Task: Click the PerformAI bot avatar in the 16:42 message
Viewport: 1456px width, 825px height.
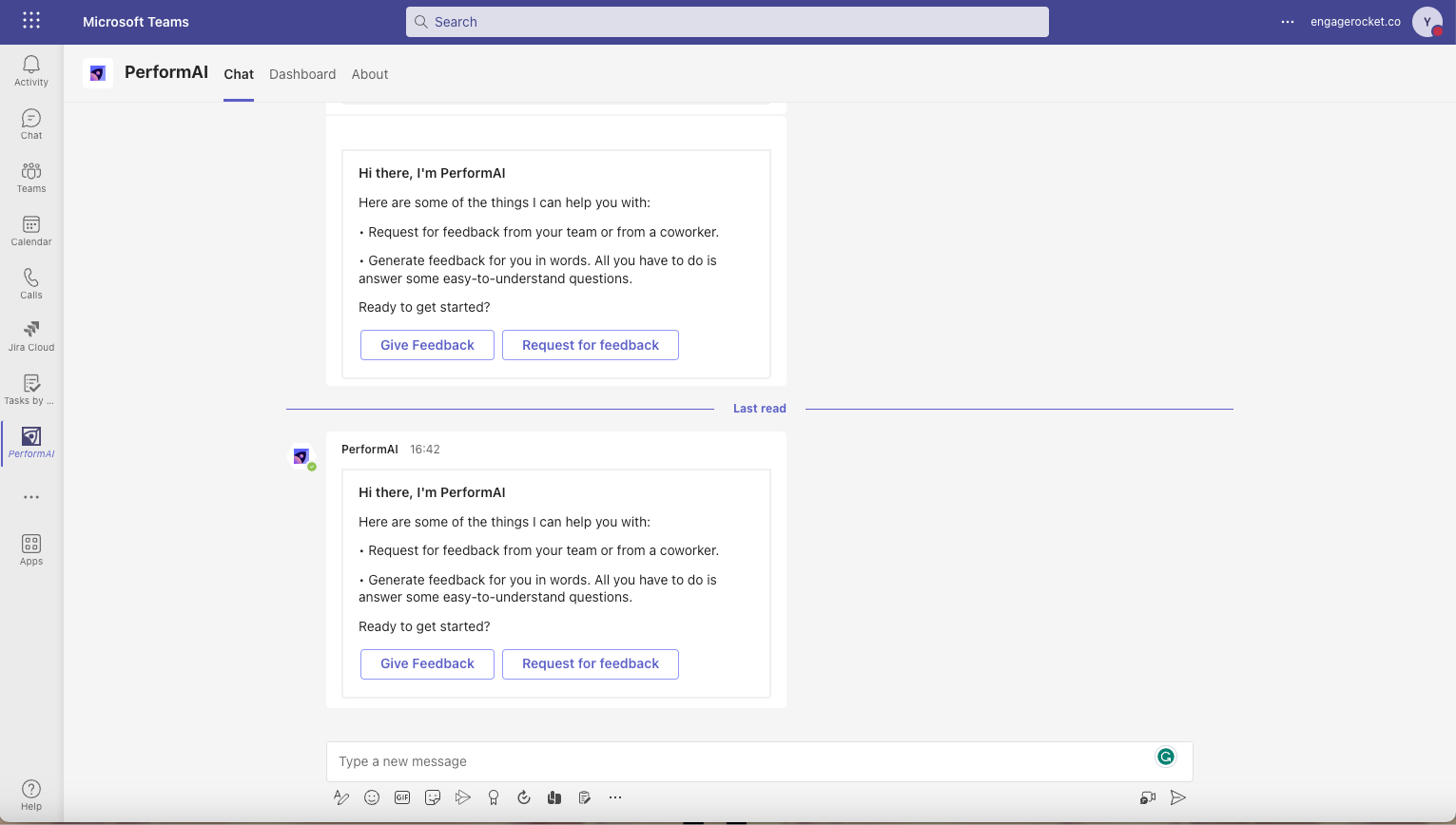Action: click(302, 456)
